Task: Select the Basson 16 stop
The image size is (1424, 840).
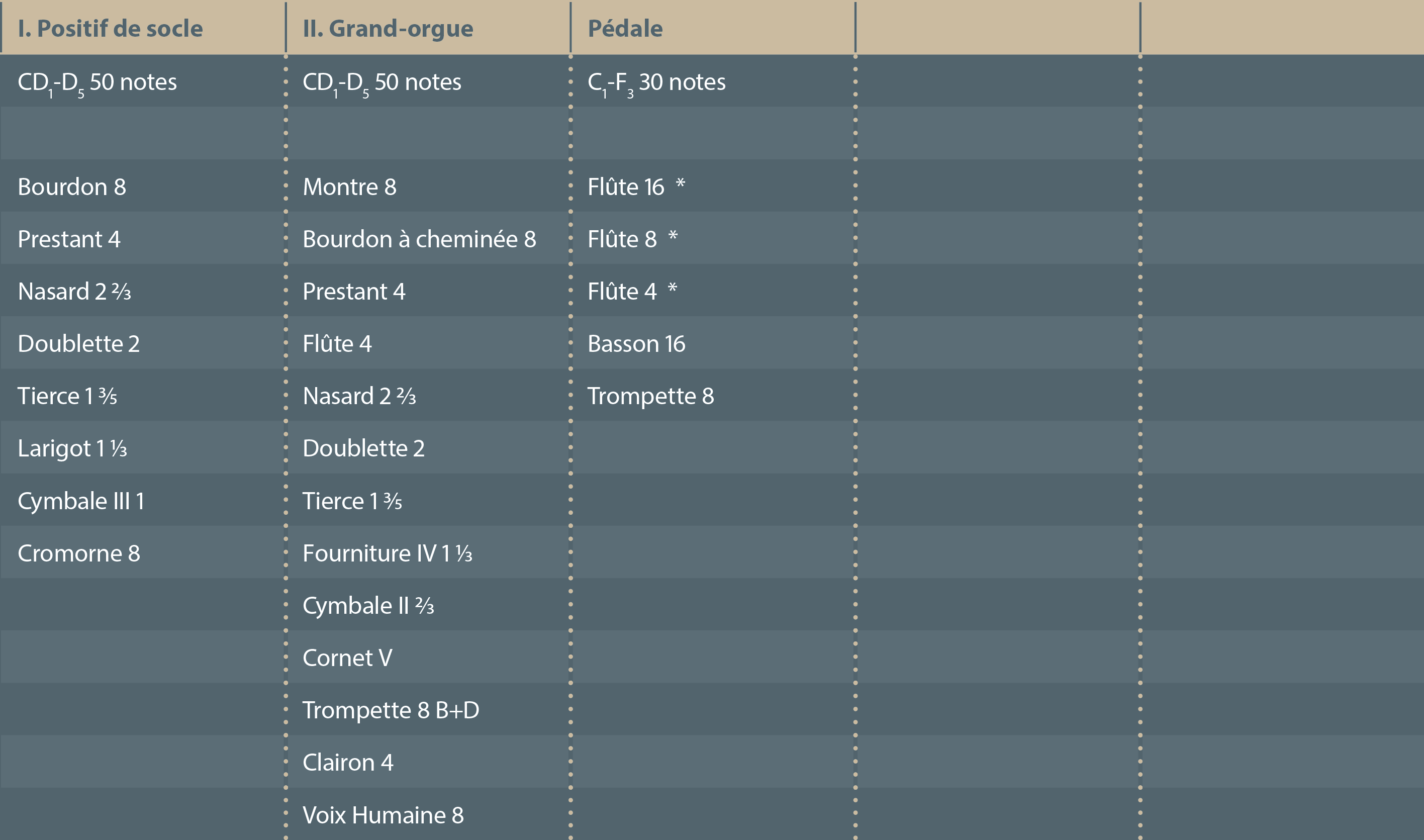Action: coord(636,343)
